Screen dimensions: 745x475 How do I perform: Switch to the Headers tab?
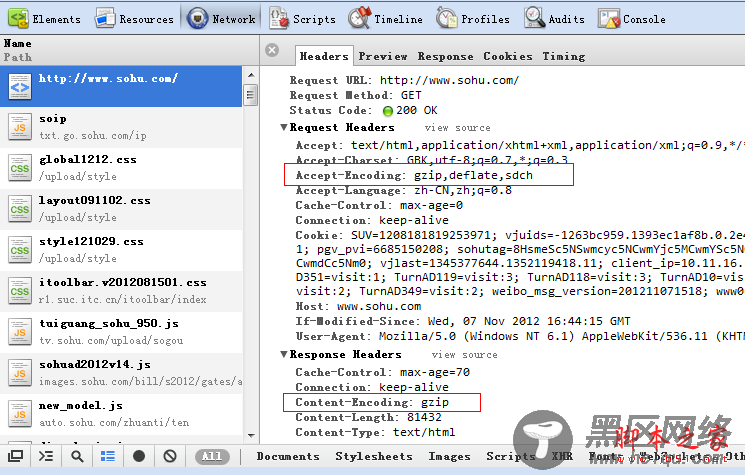point(324,56)
